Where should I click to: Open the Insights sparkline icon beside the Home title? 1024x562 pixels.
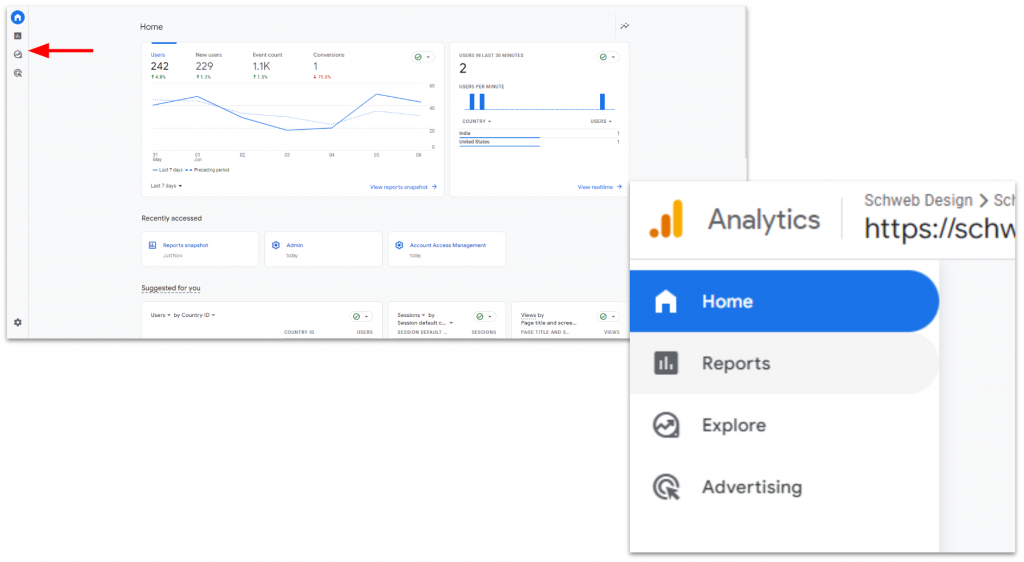[x=625, y=26]
